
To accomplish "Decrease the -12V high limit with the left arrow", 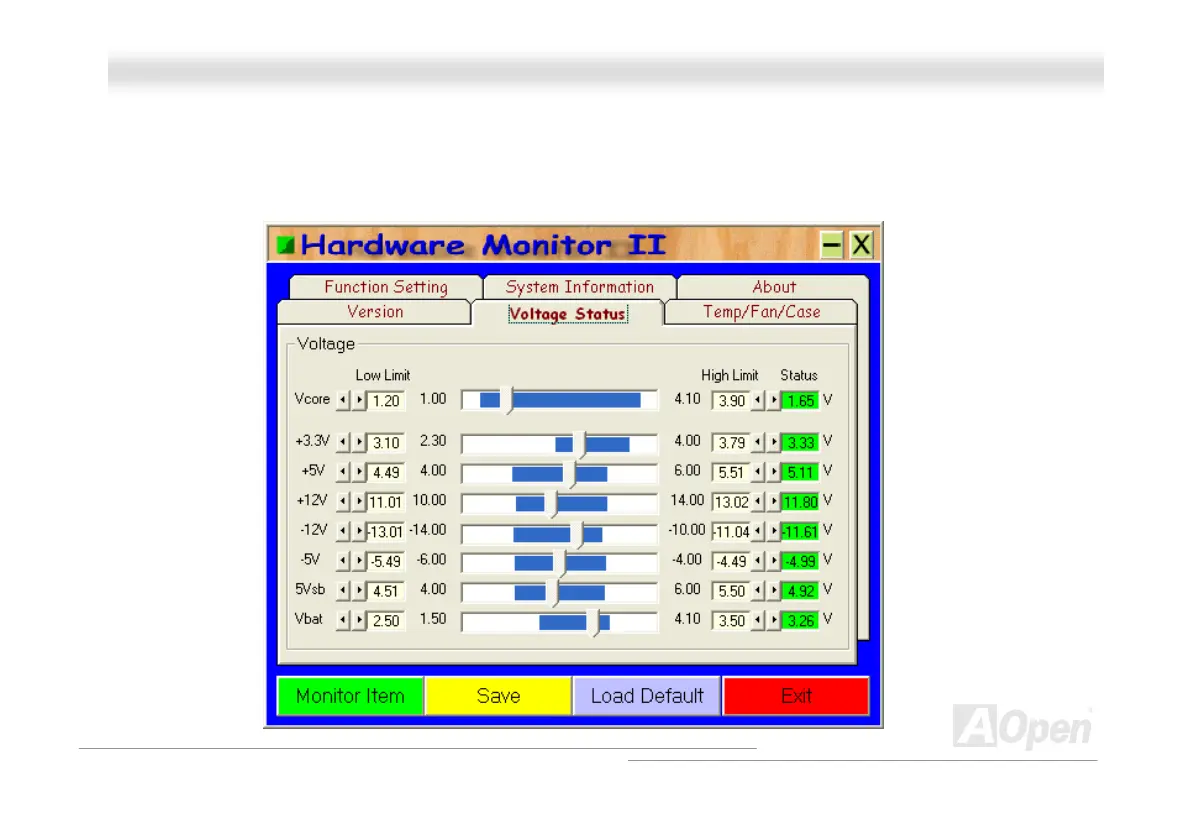I will (x=757, y=531).
